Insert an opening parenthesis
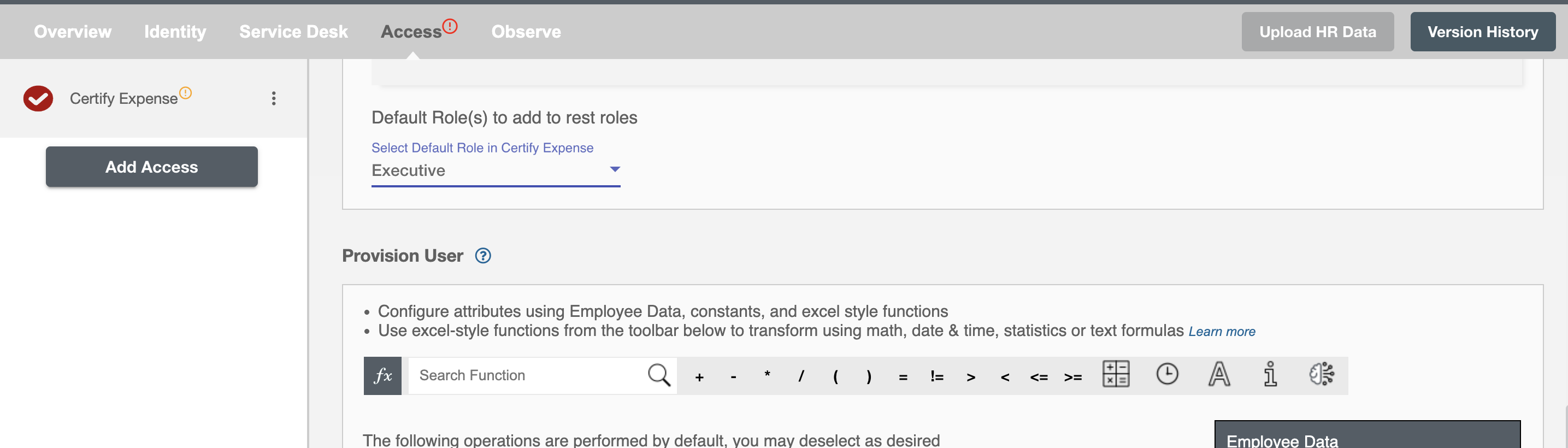This screenshot has width=1568, height=448. [x=835, y=377]
